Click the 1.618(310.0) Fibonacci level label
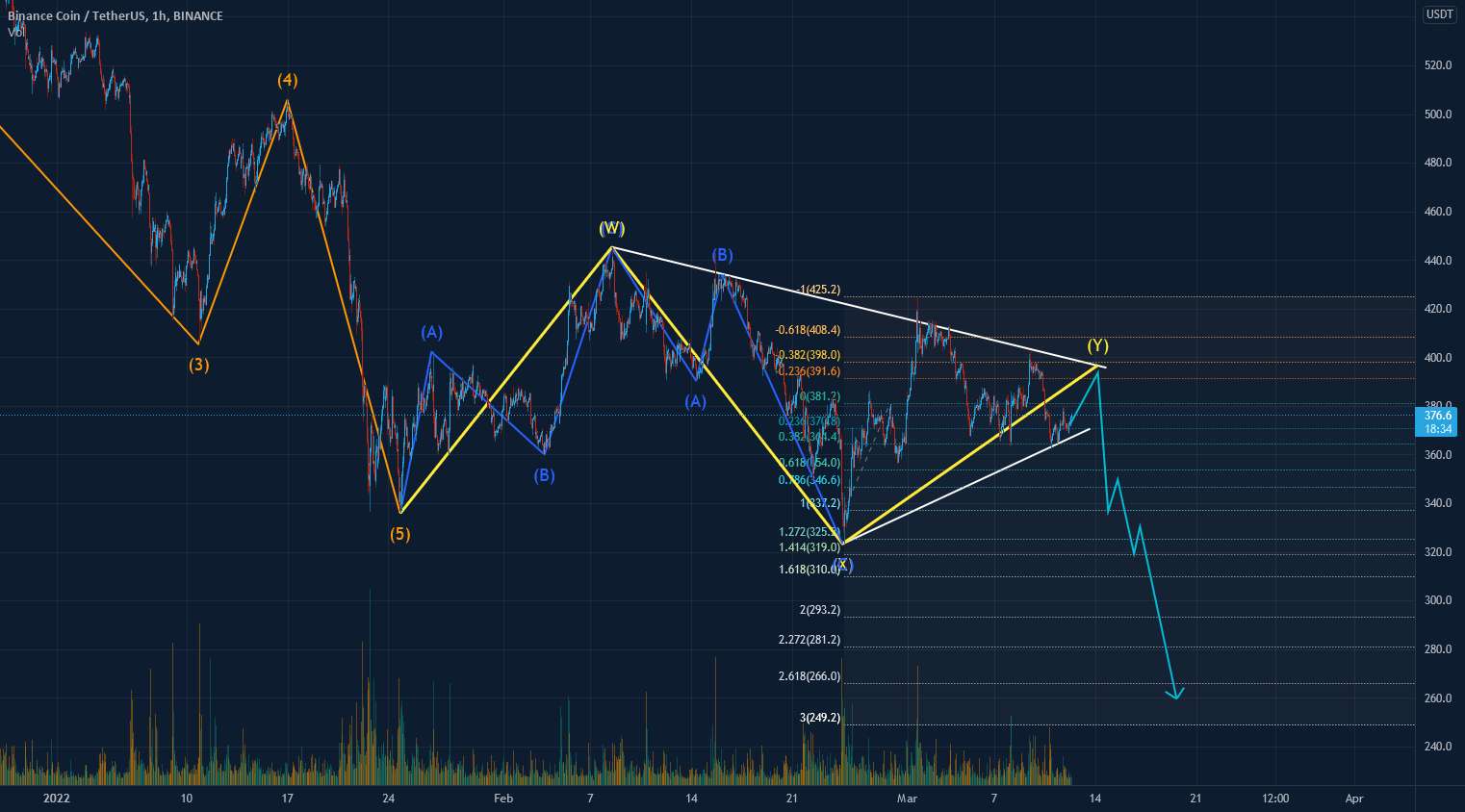The image size is (1465, 812). pos(810,570)
